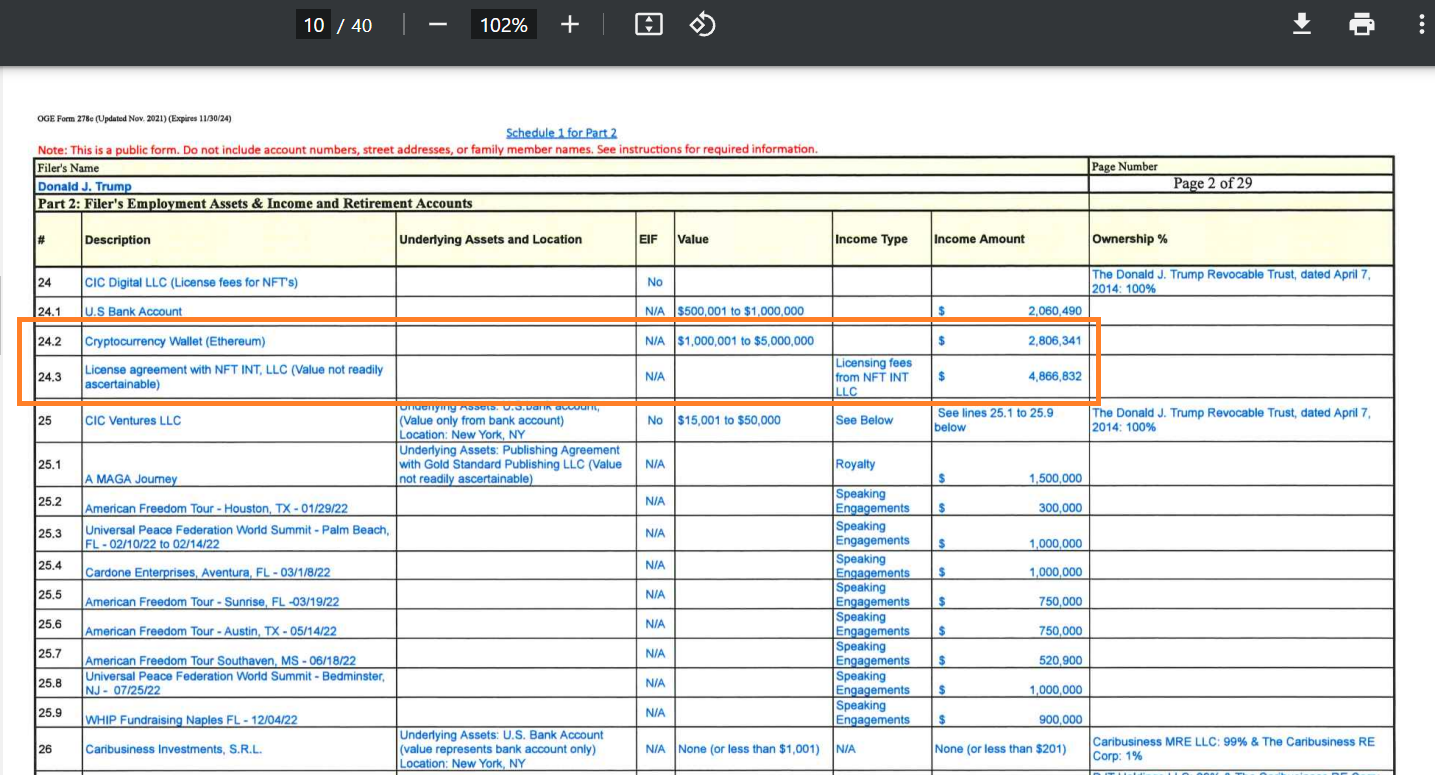Toggle the fit to page icon
The height and width of the screenshot is (775, 1435).
point(649,25)
